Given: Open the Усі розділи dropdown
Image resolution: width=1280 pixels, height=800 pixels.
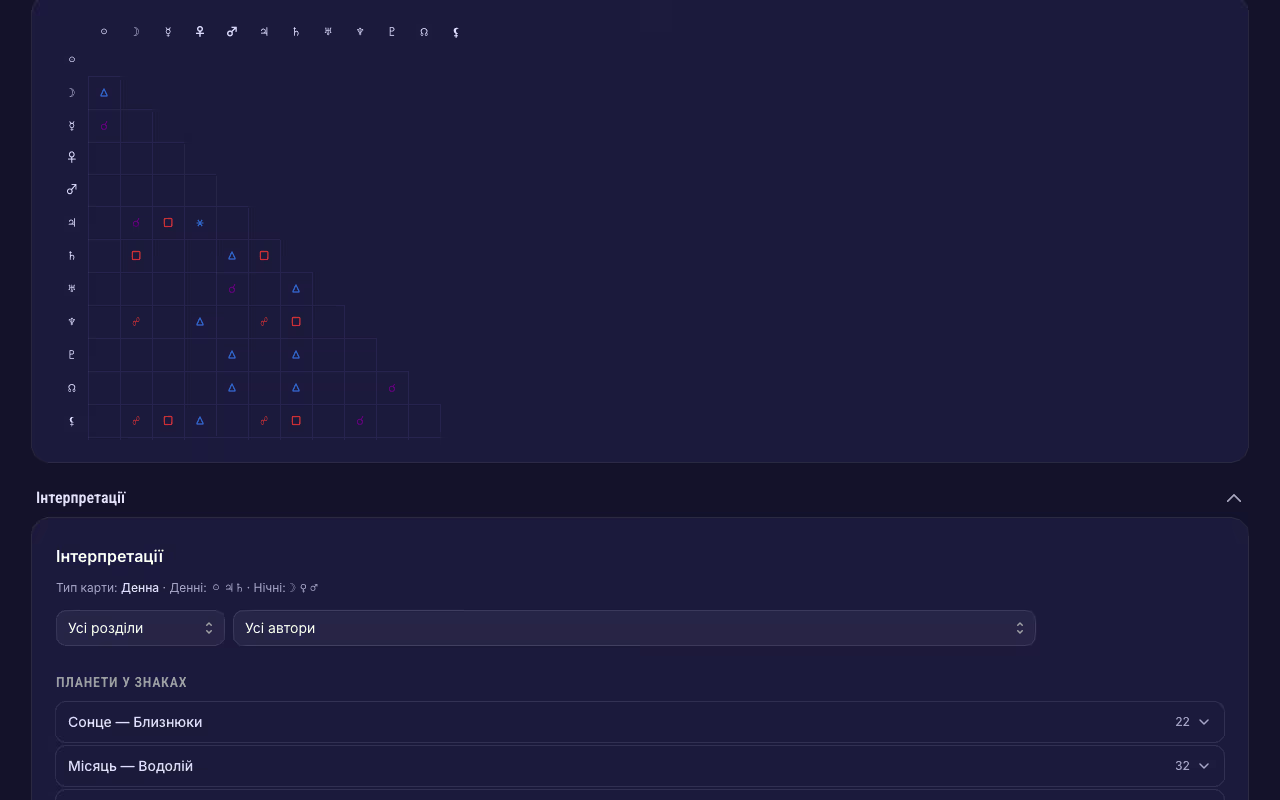Looking at the screenshot, I should 140,628.
